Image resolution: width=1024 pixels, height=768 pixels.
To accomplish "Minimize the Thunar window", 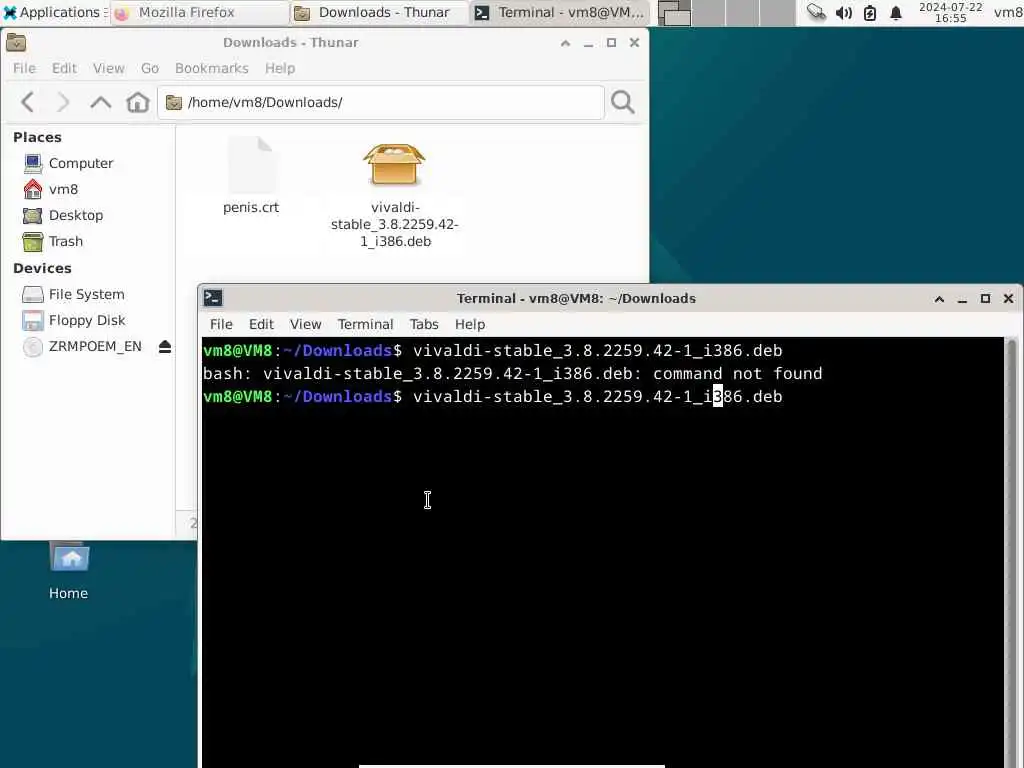I will (588, 43).
